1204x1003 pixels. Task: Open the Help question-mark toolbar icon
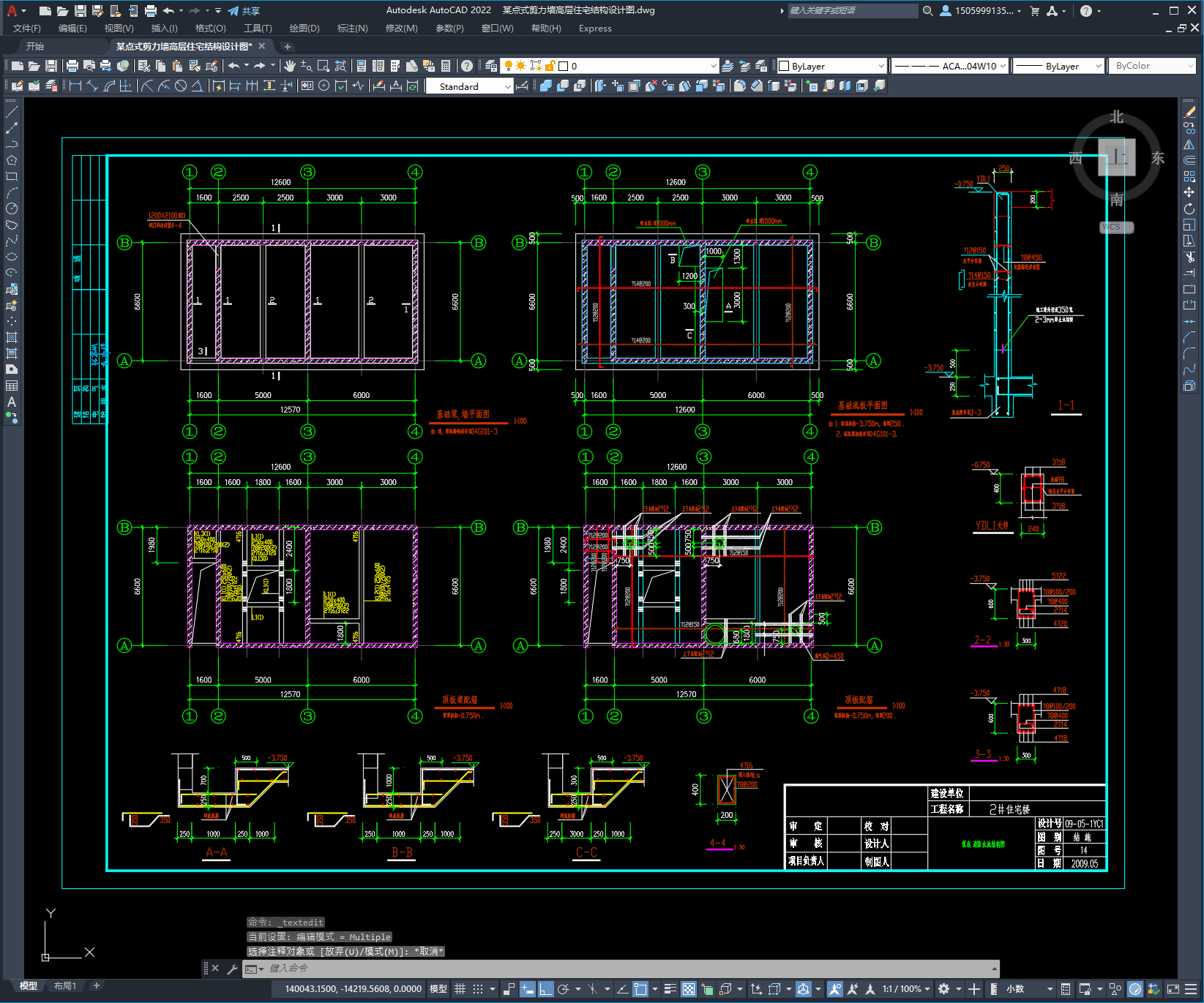point(467,66)
